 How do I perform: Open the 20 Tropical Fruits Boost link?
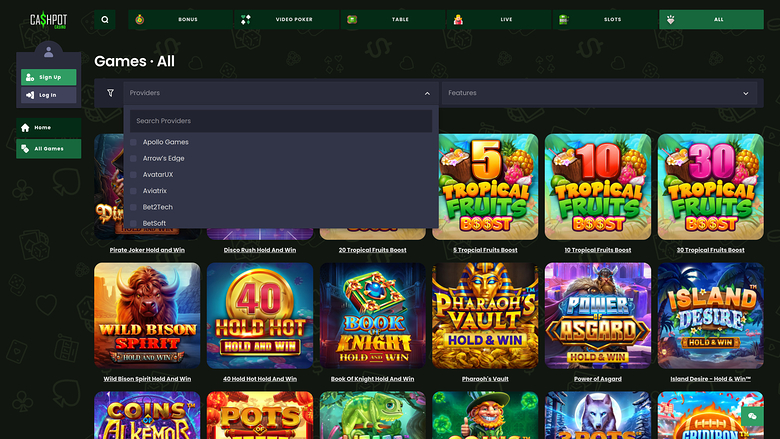coord(373,250)
